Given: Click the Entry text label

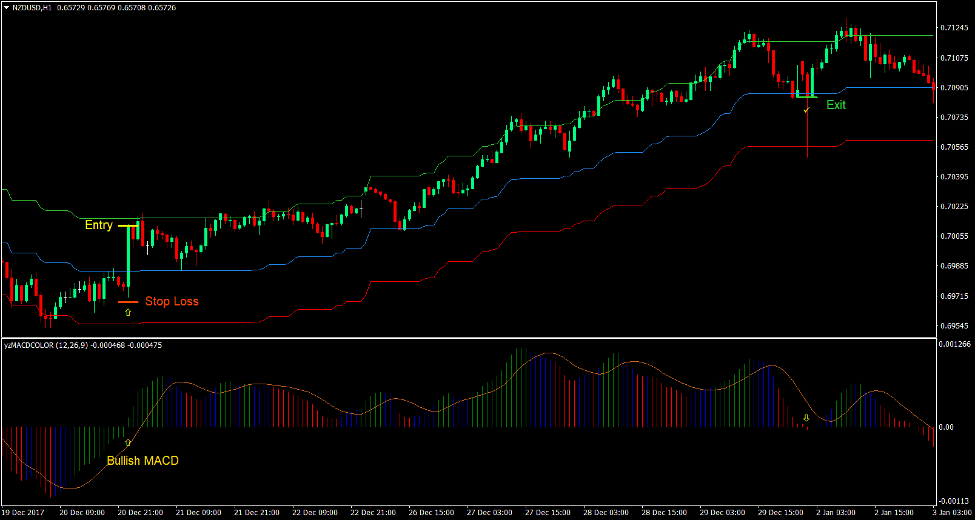Looking at the screenshot, I should tap(98, 226).
